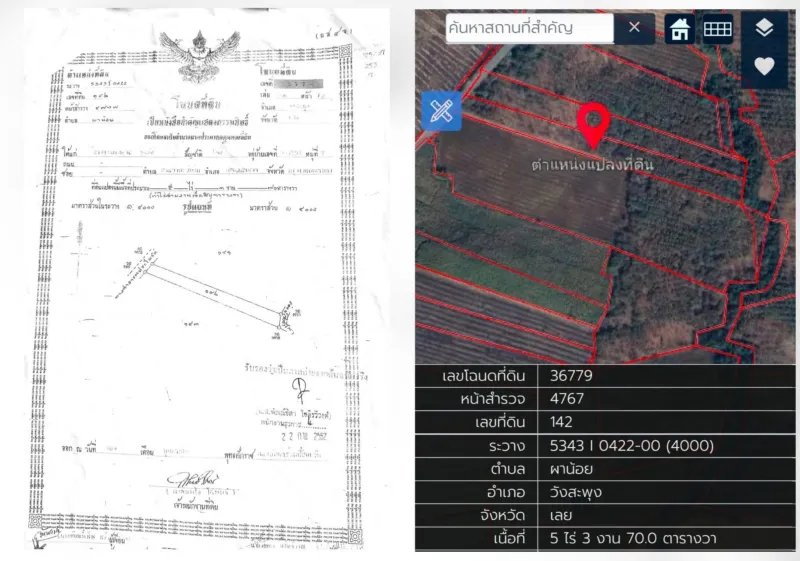Click the เนื้อที่ area value row
This screenshot has height=561, width=800.
pyautogui.click(x=605, y=539)
